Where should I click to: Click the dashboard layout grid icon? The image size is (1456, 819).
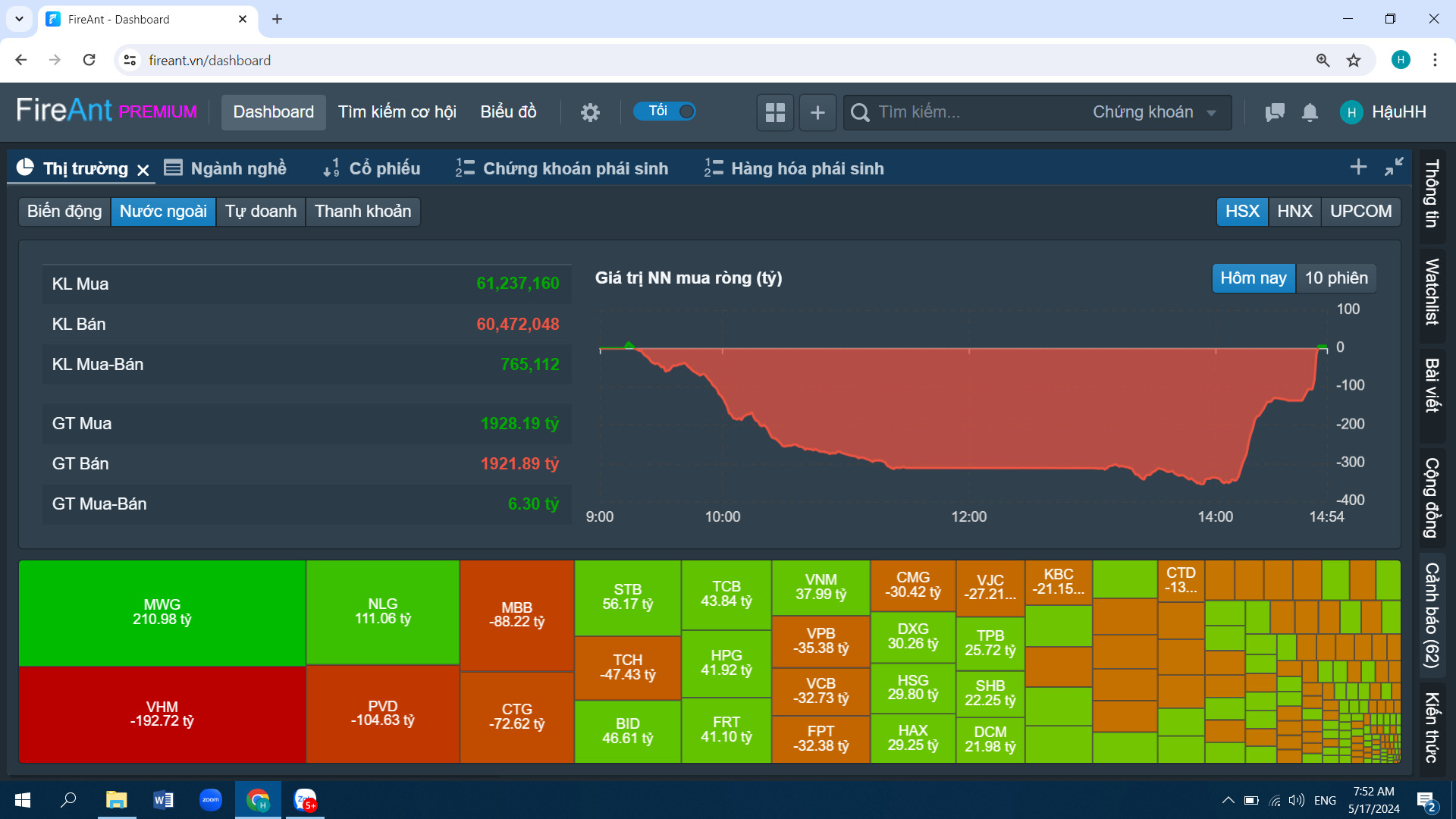pyautogui.click(x=775, y=112)
